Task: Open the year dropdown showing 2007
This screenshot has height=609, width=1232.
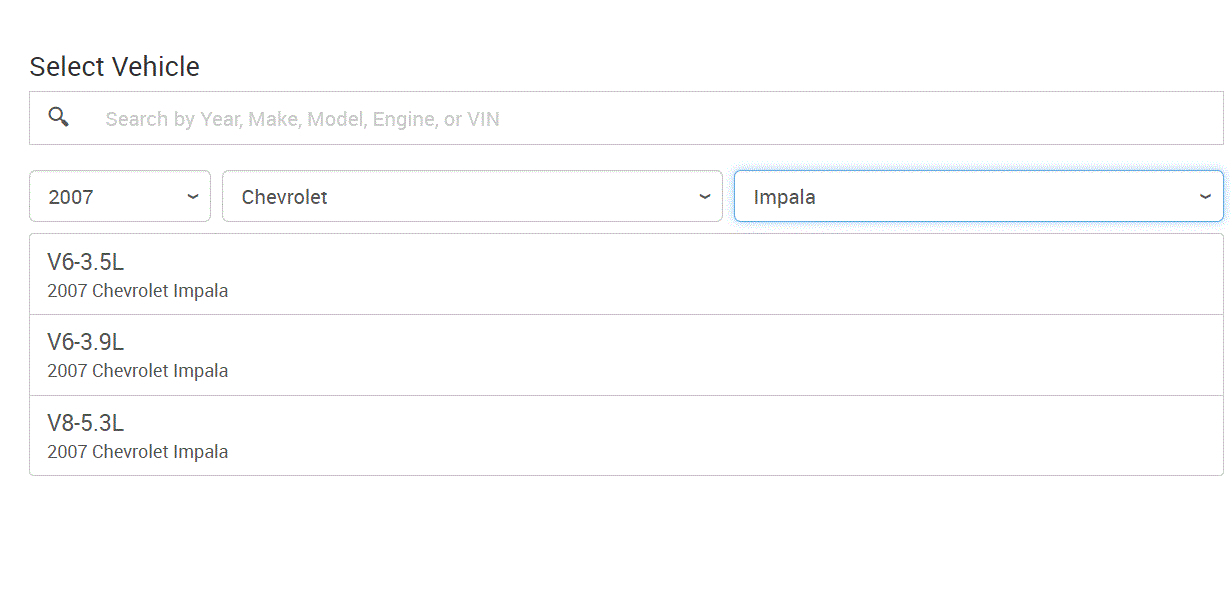Action: click(120, 196)
